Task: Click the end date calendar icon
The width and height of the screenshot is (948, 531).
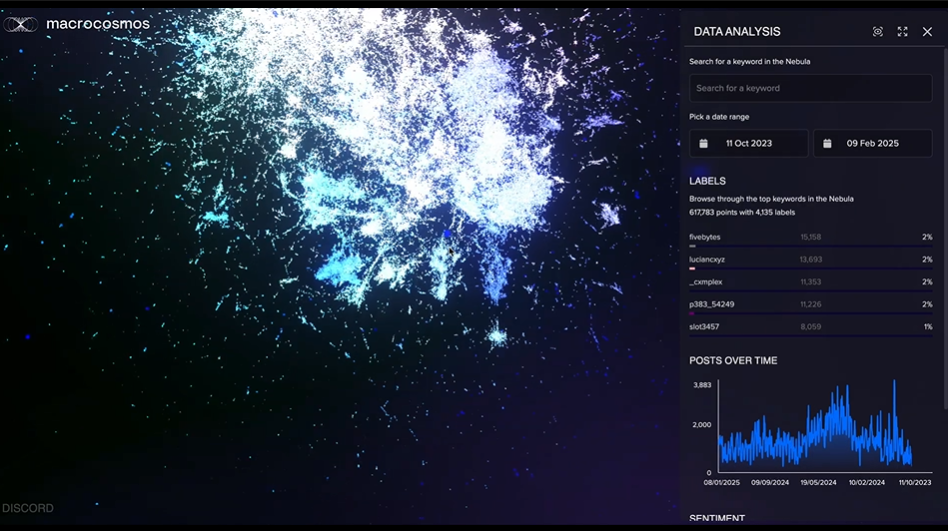Action: point(827,144)
